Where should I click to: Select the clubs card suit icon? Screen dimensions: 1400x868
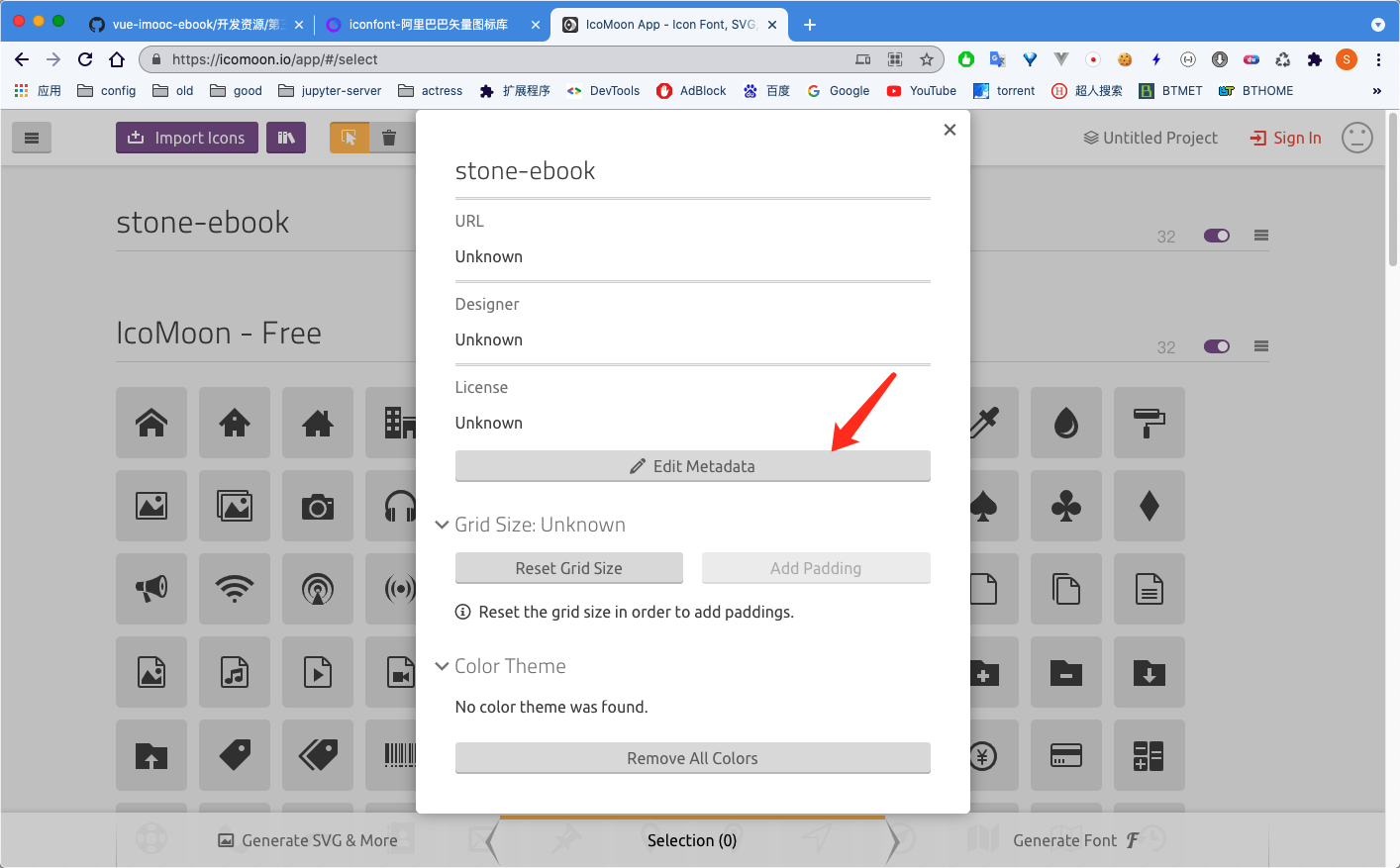tap(1066, 506)
